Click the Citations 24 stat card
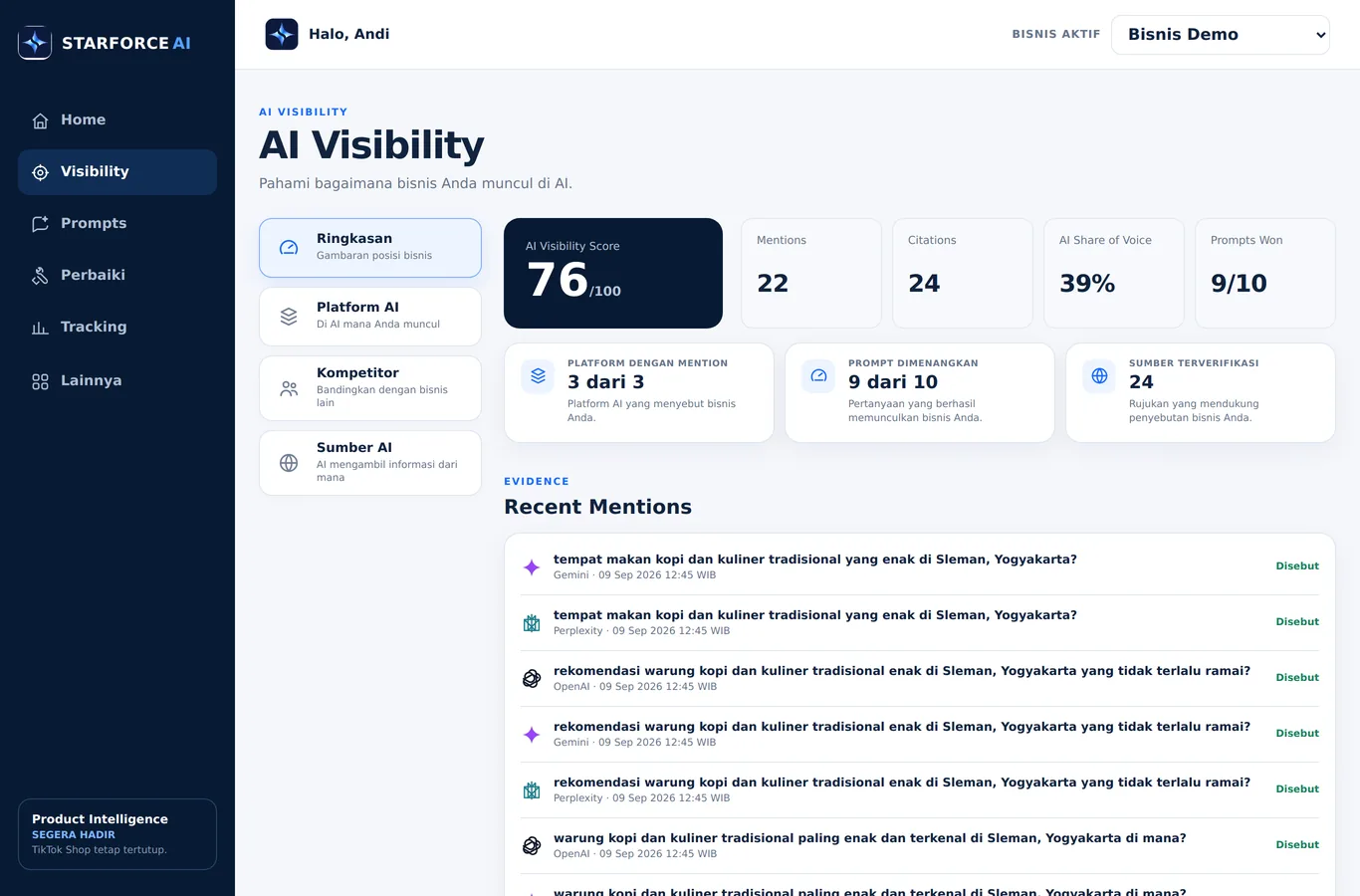Screen dimensions: 1360x896 (963, 274)
